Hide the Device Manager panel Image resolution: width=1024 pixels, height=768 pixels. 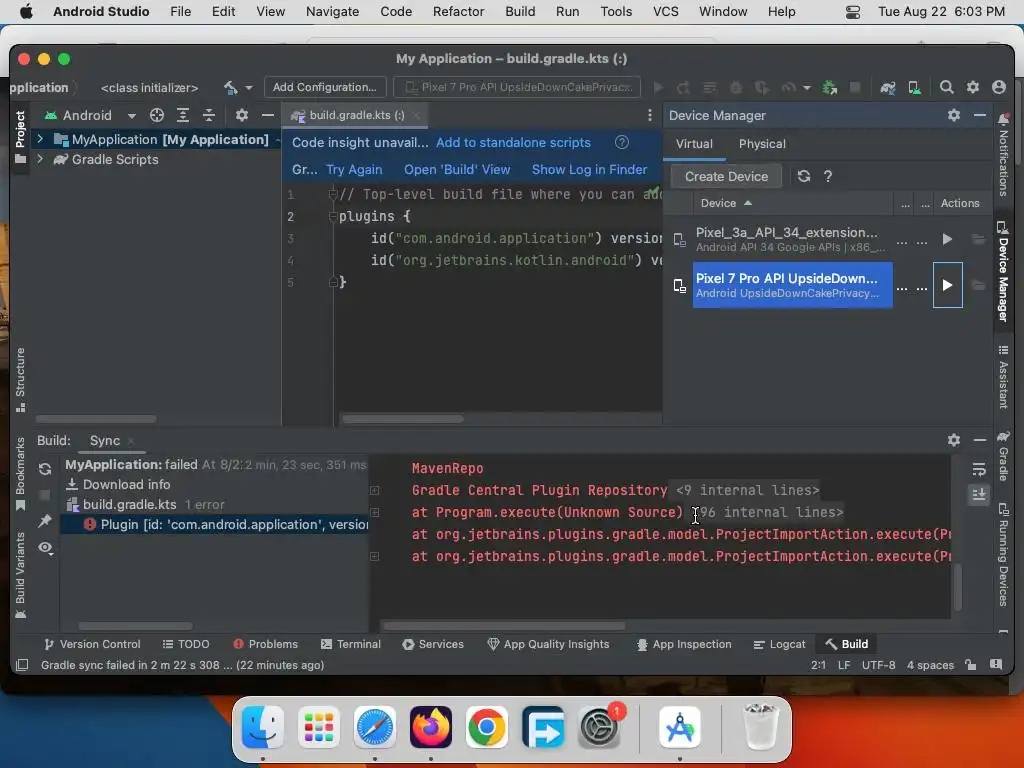click(980, 116)
